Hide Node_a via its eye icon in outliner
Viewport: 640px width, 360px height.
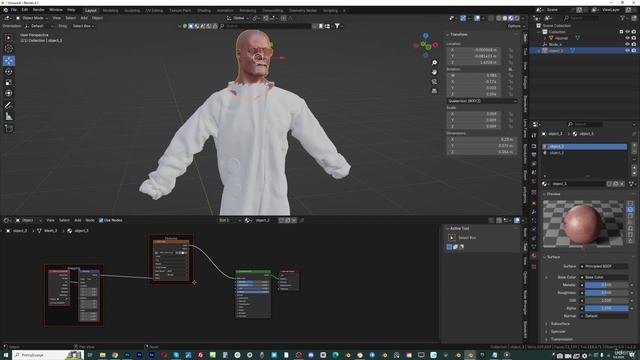627,44
